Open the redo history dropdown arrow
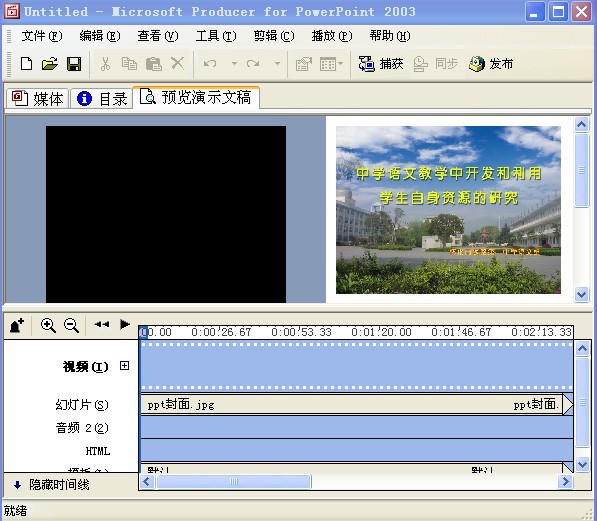The height and width of the screenshot is (521, 597). pyautogui.click(x=278, y=64)
